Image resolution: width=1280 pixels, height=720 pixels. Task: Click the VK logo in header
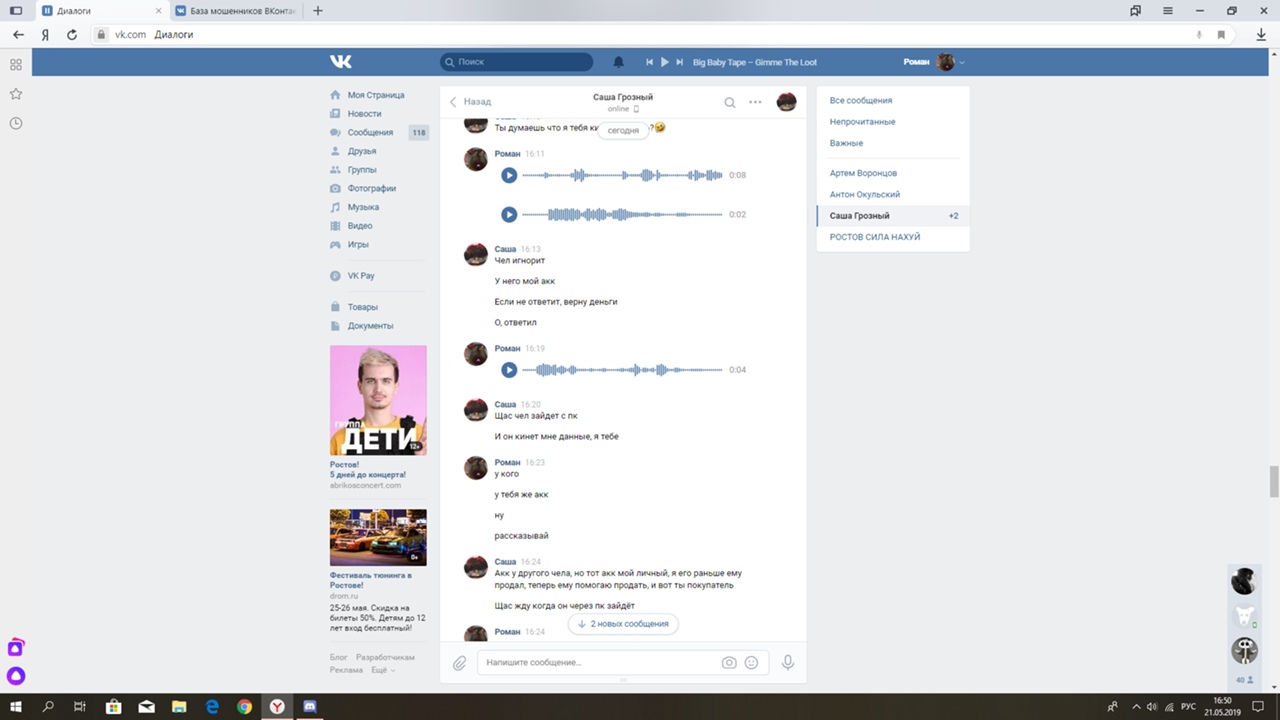[x=341, y=62]
